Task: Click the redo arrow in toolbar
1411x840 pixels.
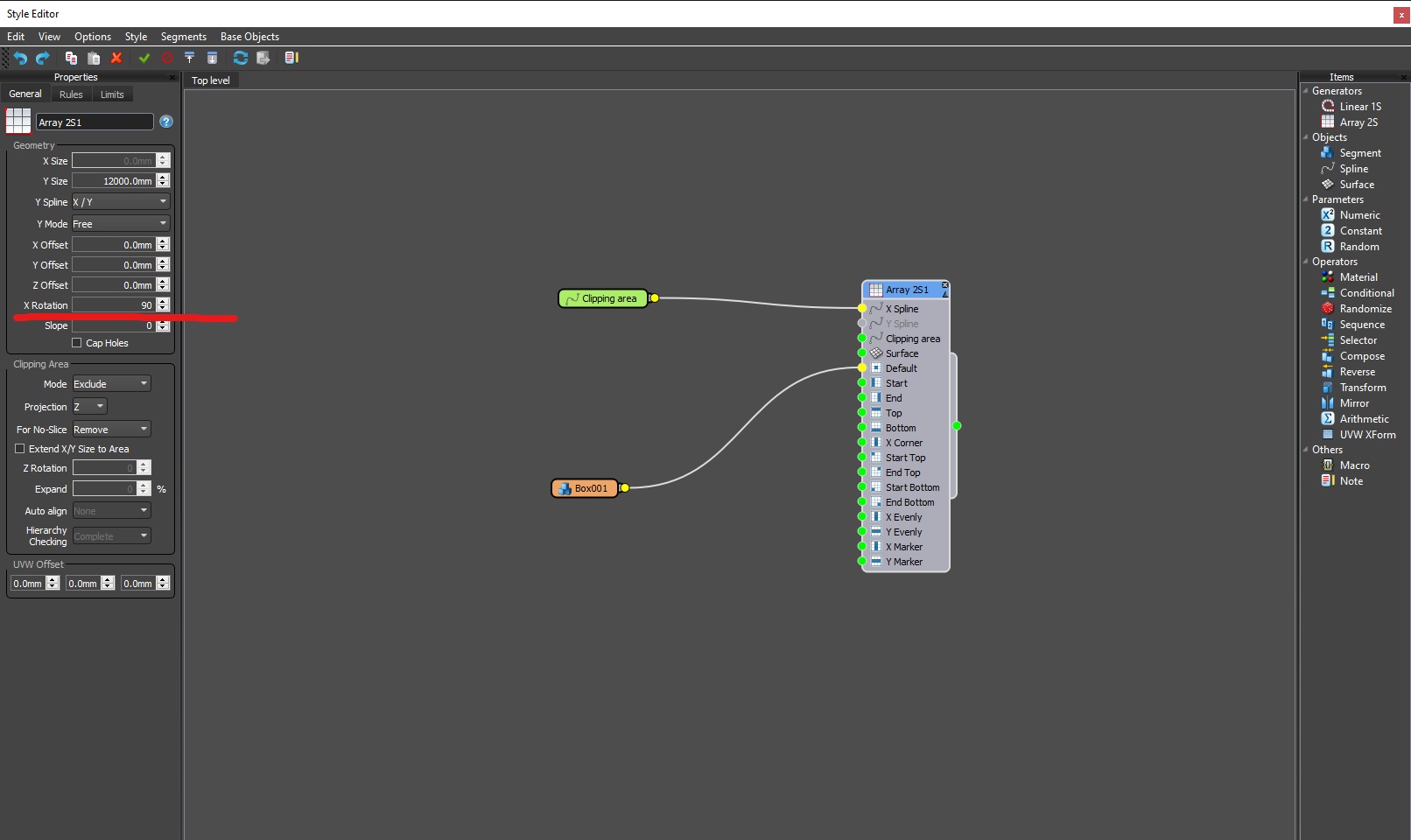Action: tap(42, 58)
